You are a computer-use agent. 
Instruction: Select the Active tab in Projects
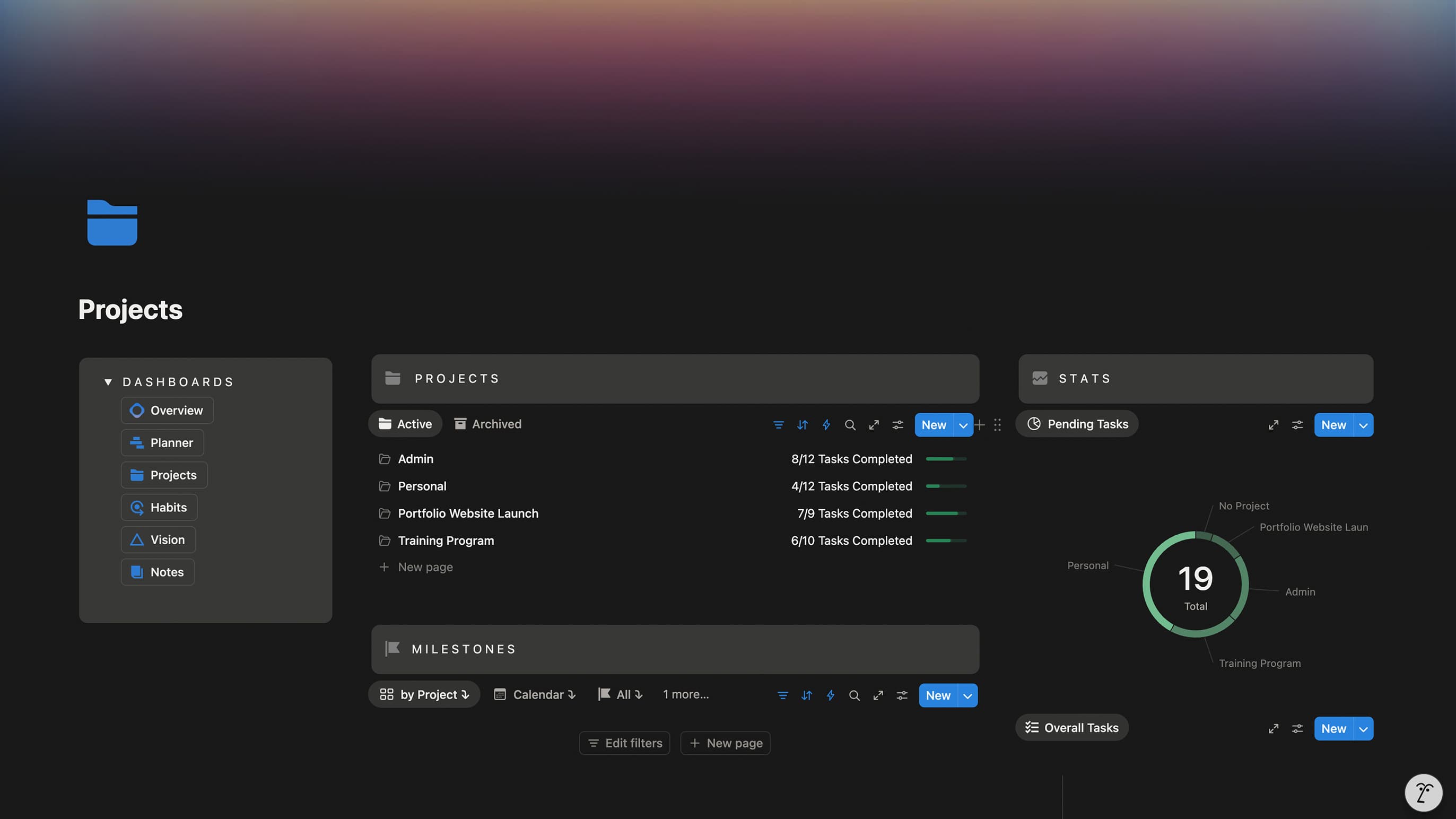click(x=405, y=424)
